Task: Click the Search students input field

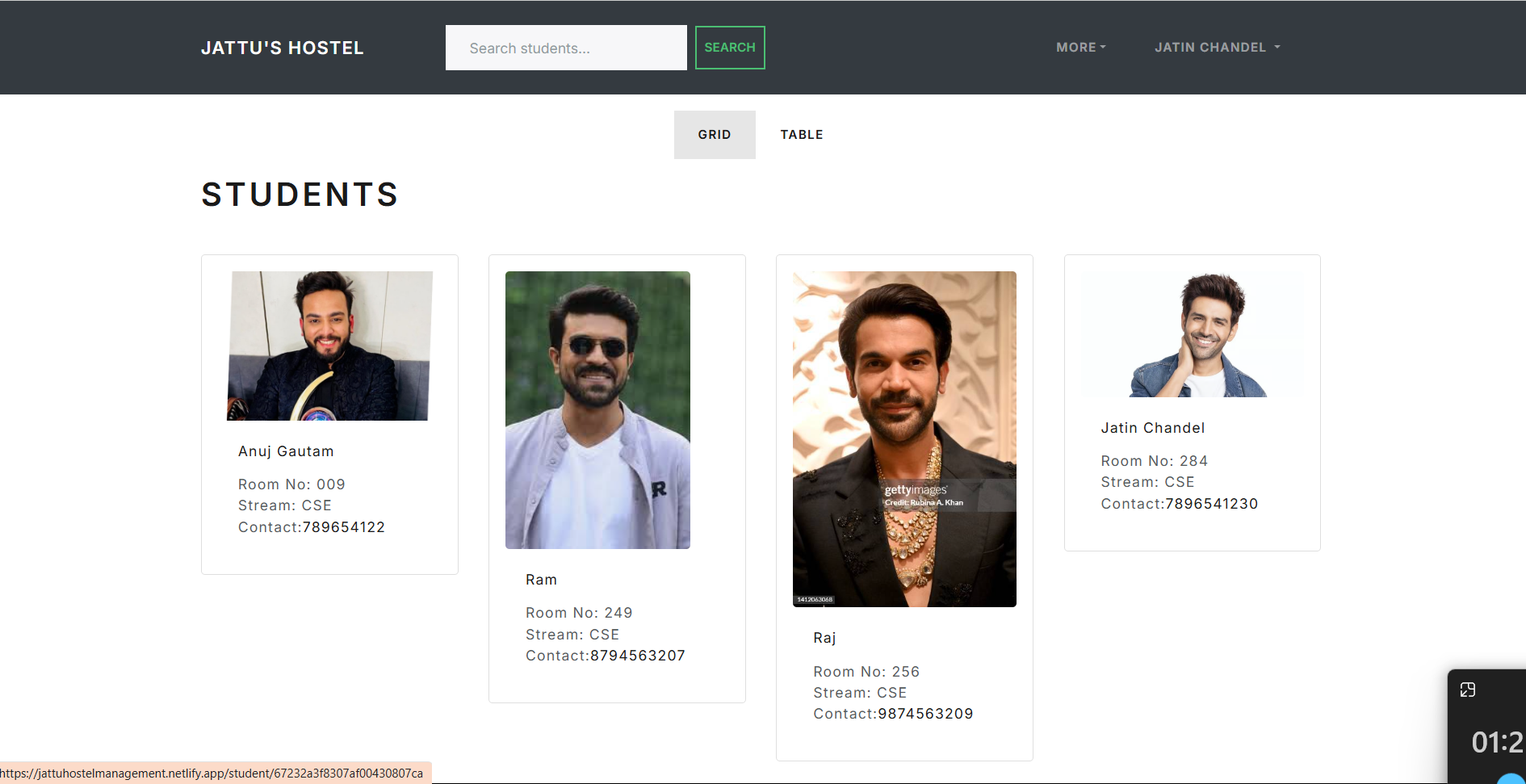Action: pyautogui.click(x=565, y=48)
